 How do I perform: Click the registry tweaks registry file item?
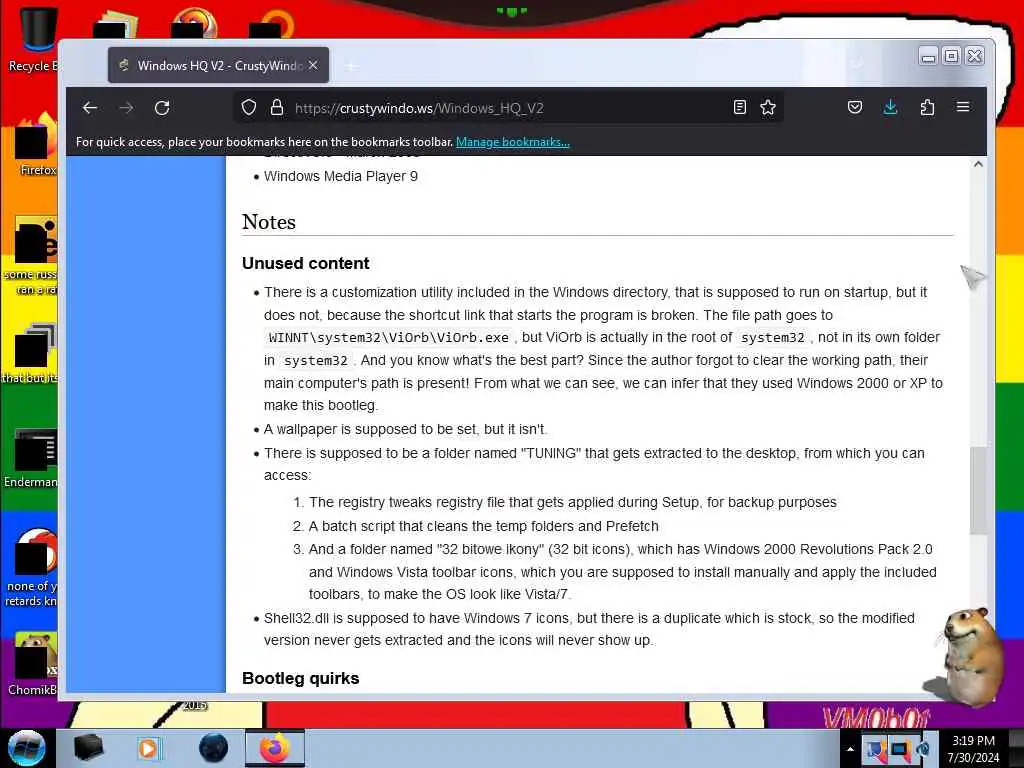[573, 502]
